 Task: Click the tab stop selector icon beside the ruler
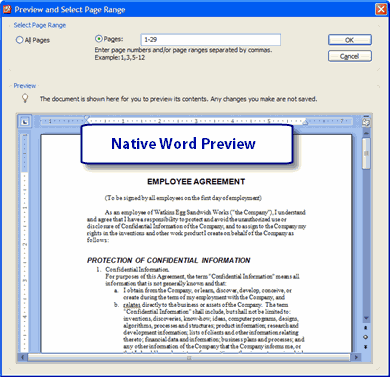click(x=25, y=122)
